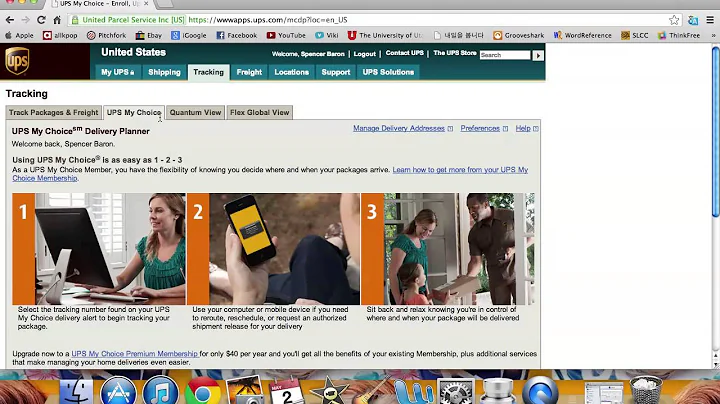Open the Viki bookmark

(327, 35)
